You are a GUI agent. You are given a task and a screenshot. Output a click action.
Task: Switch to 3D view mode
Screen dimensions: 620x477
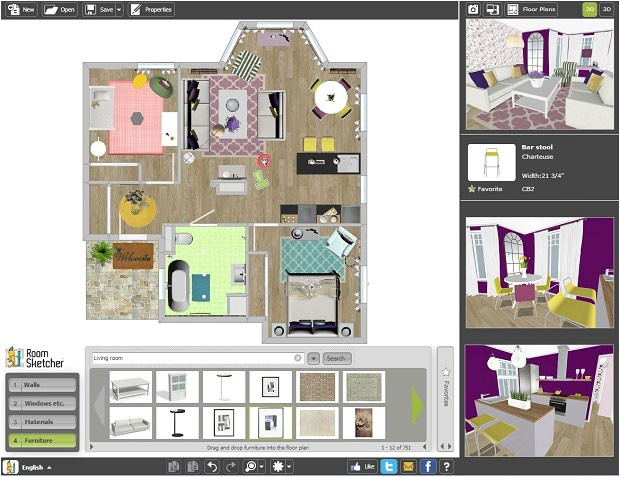[606, 9]
